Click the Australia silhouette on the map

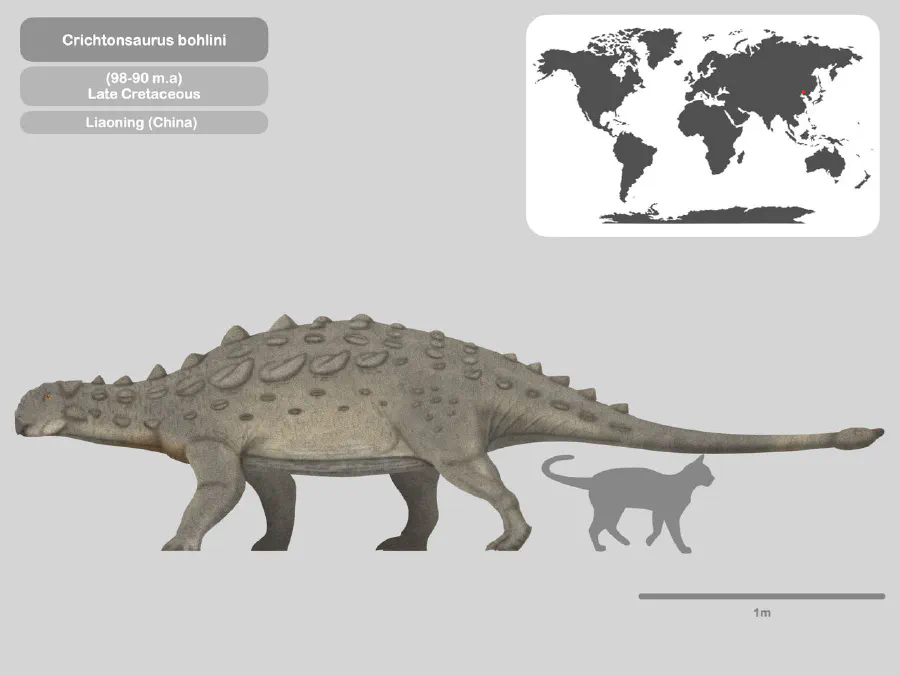(825, 165)
